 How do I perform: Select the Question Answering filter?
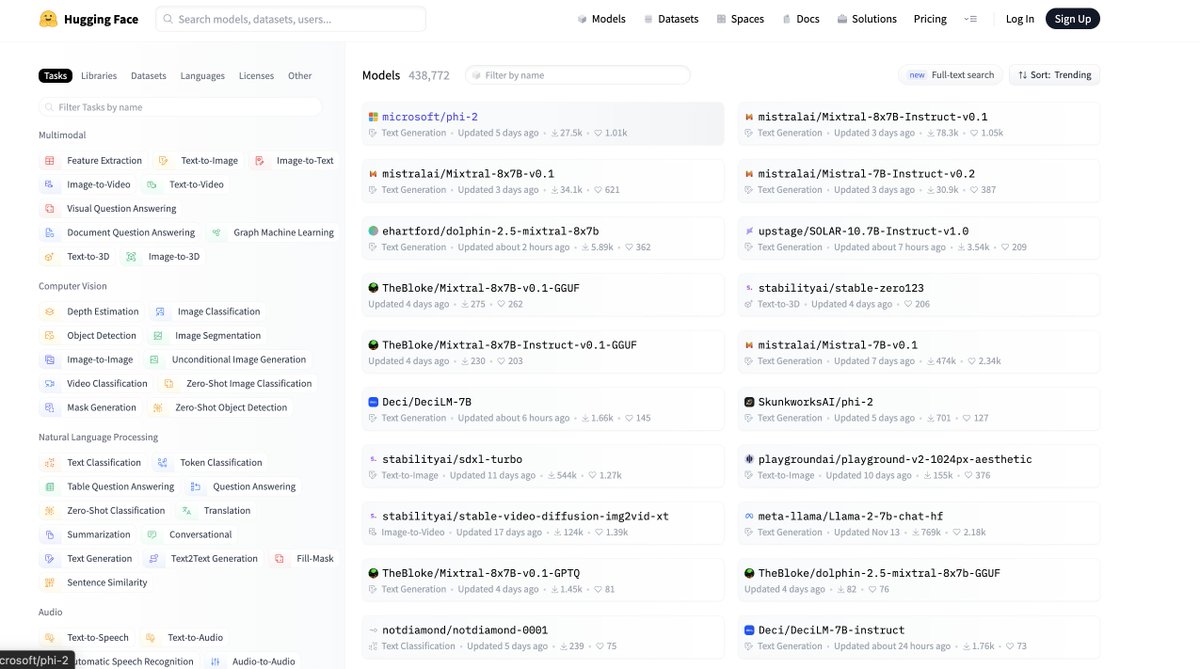(243, 487)
